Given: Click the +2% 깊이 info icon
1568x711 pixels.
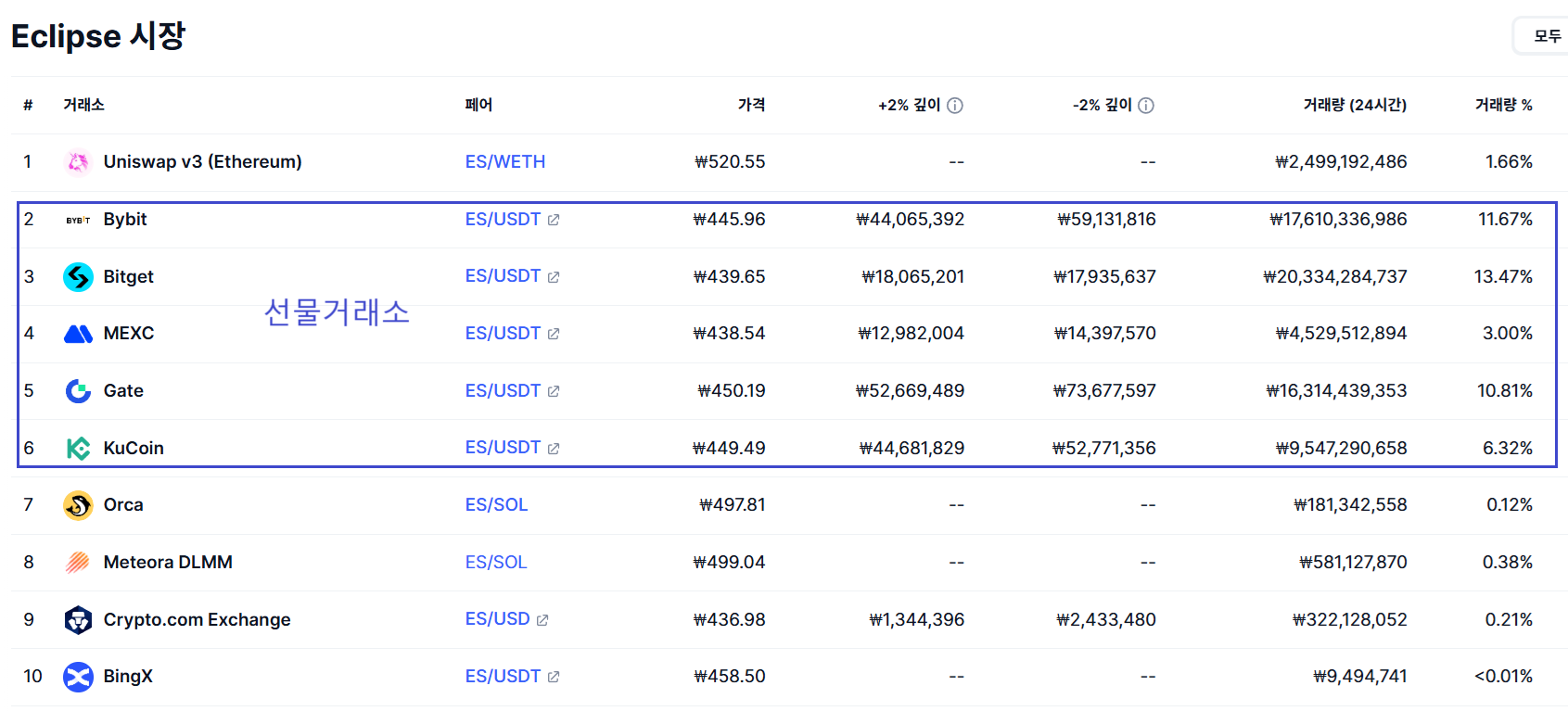Looking at the screenshot, I should point(955,106).
